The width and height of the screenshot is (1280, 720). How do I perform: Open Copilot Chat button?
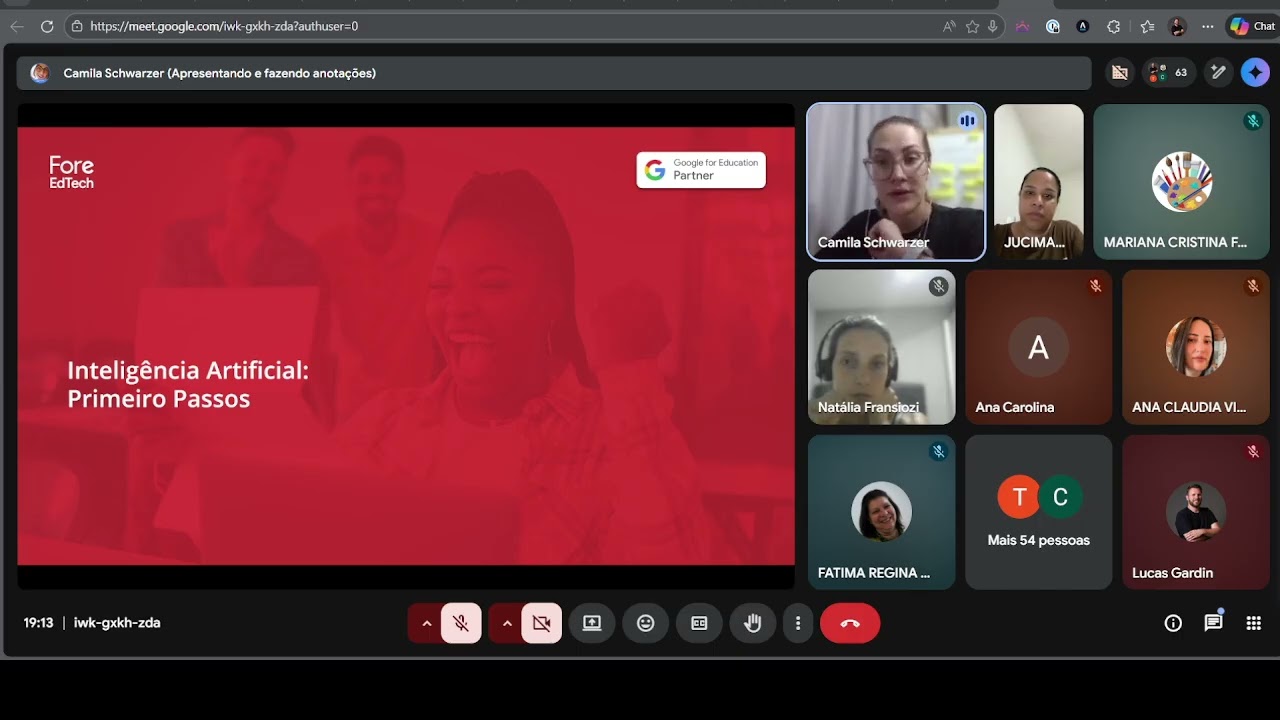(1253, 26)
